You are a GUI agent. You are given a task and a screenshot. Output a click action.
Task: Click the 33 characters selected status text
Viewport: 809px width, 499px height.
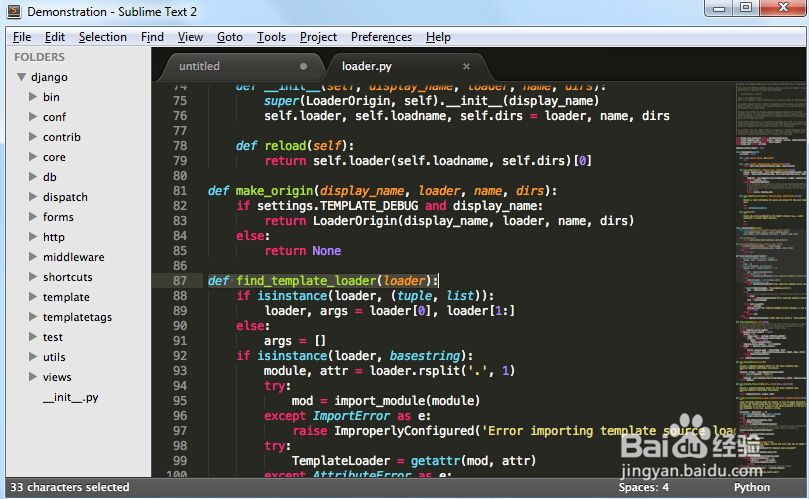pos(70,487)
